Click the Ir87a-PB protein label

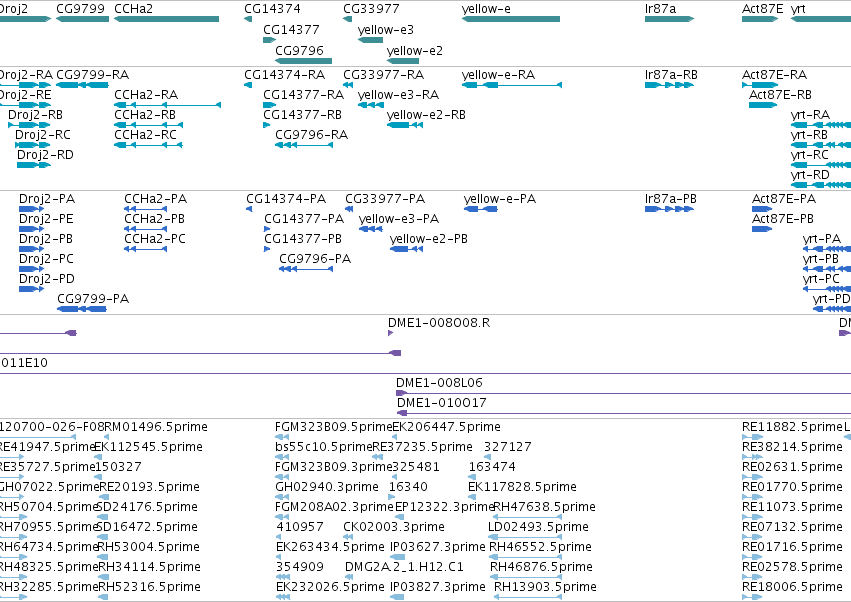click(671, 199)
